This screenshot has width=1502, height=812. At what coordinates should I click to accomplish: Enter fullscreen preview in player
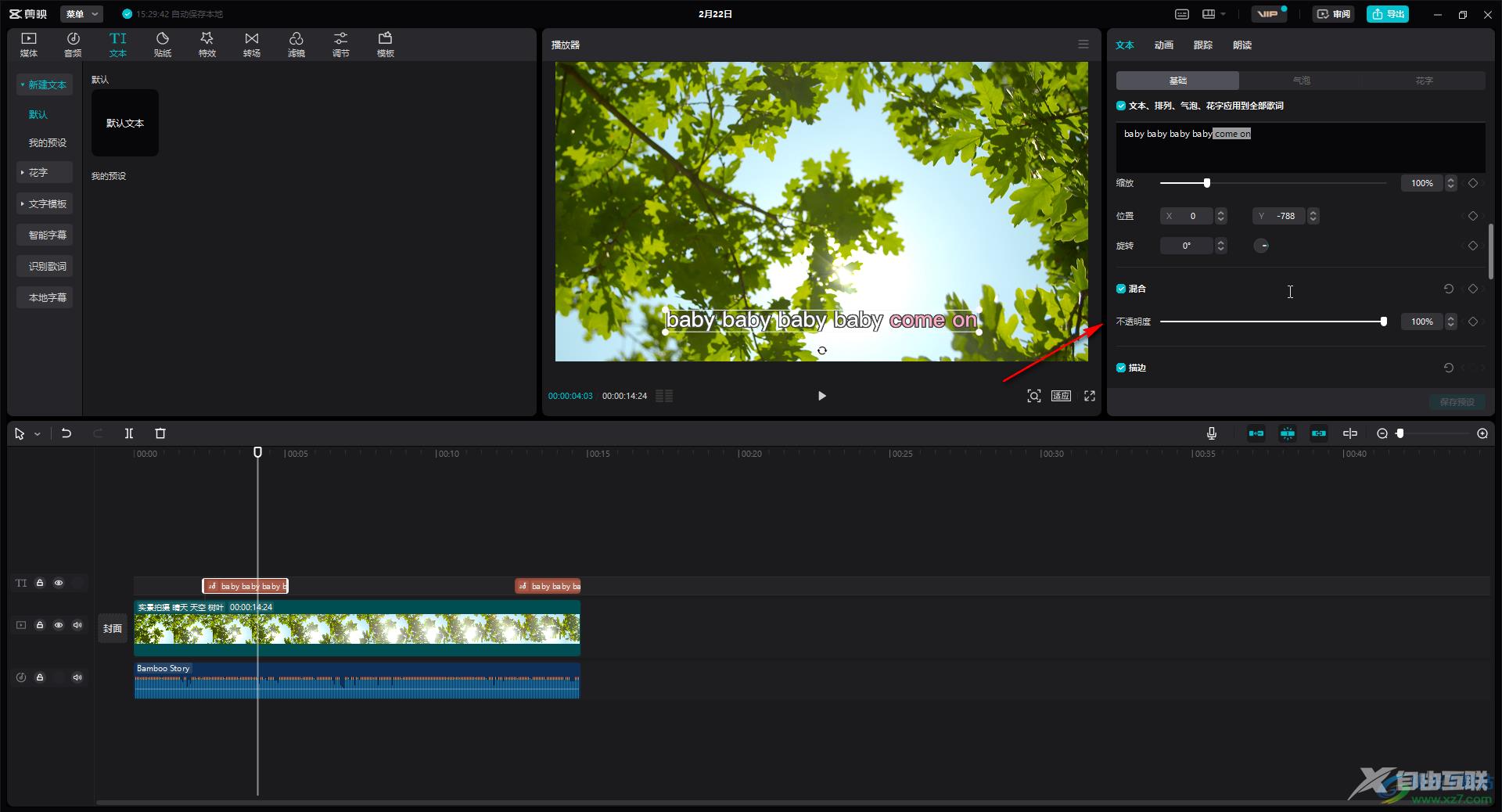tap(1090, 396)
